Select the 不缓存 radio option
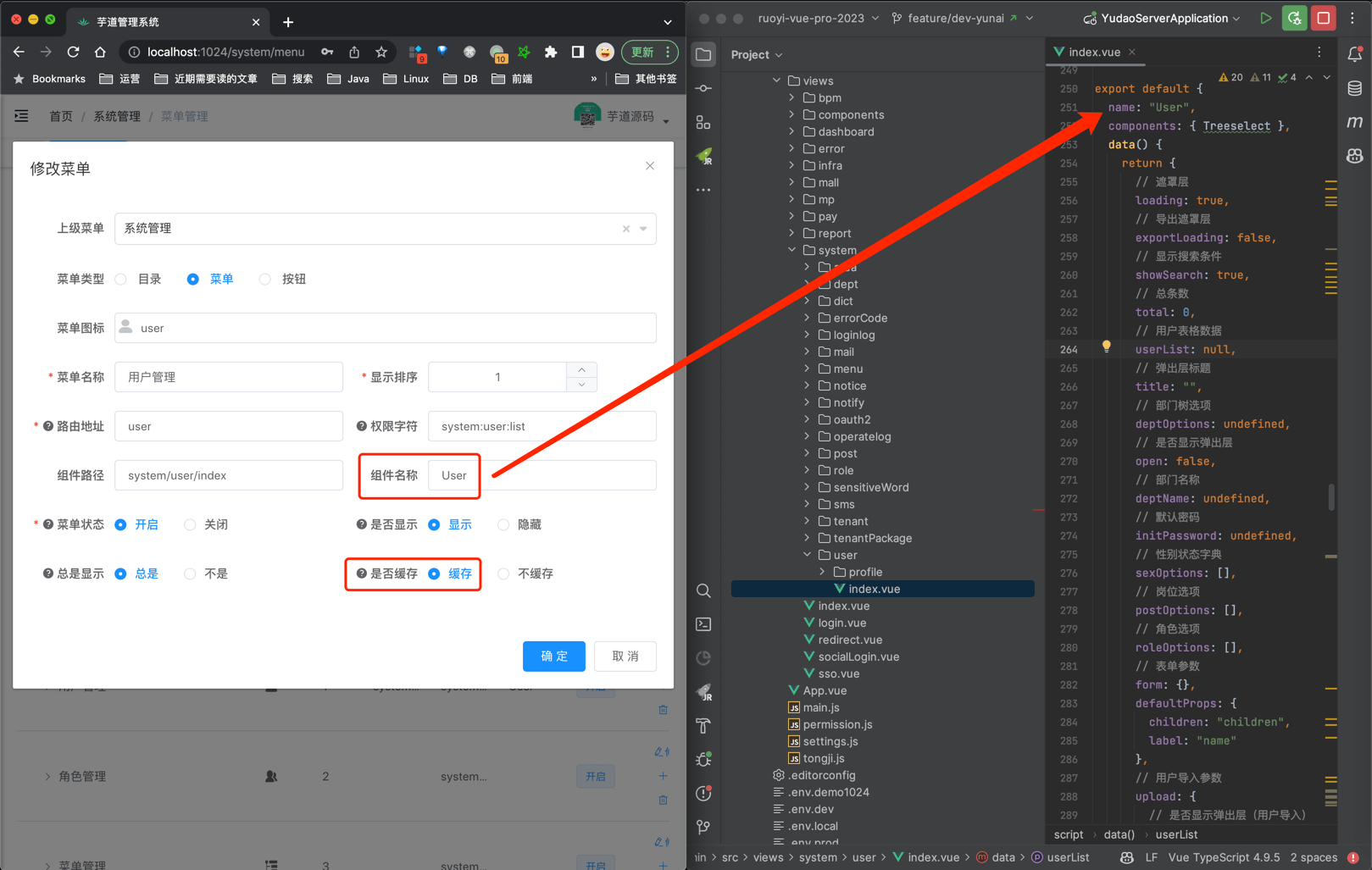Viewport: 1372px width, 870px height. click(503, 574)
